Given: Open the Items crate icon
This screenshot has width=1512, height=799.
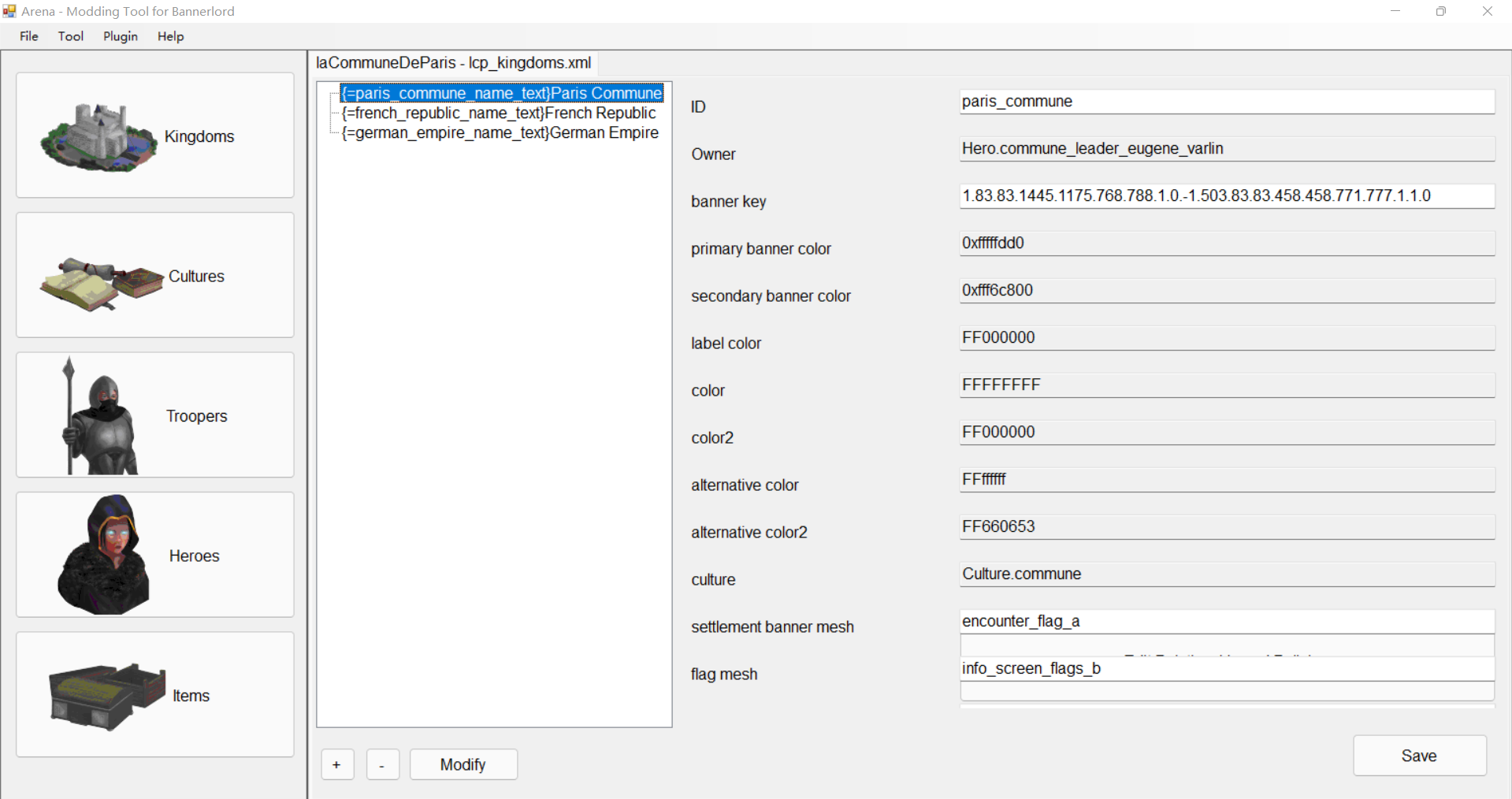Looking at the screenshot, I should [107, 696].
